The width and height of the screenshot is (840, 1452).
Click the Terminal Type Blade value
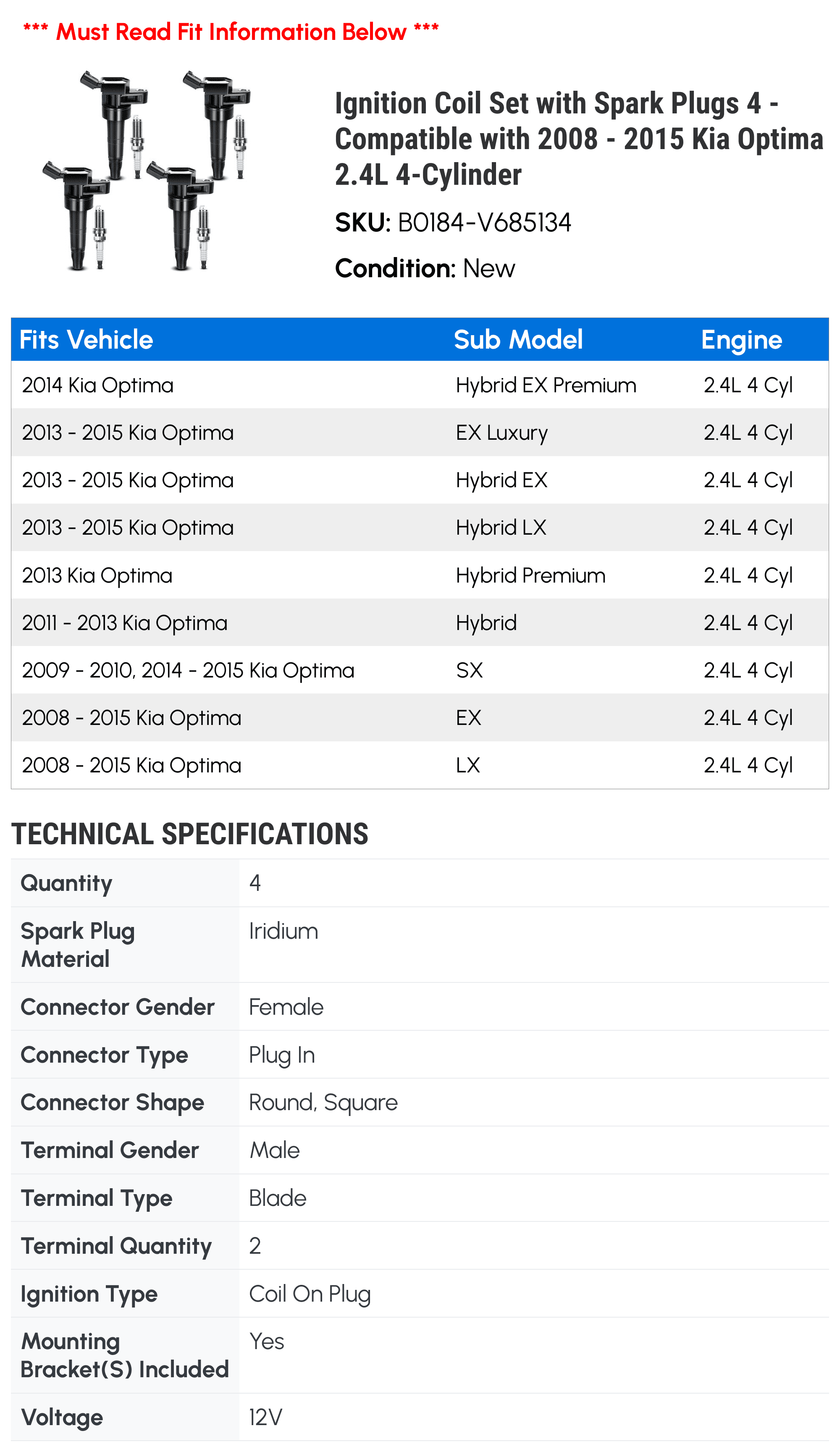coord(278,1198)
